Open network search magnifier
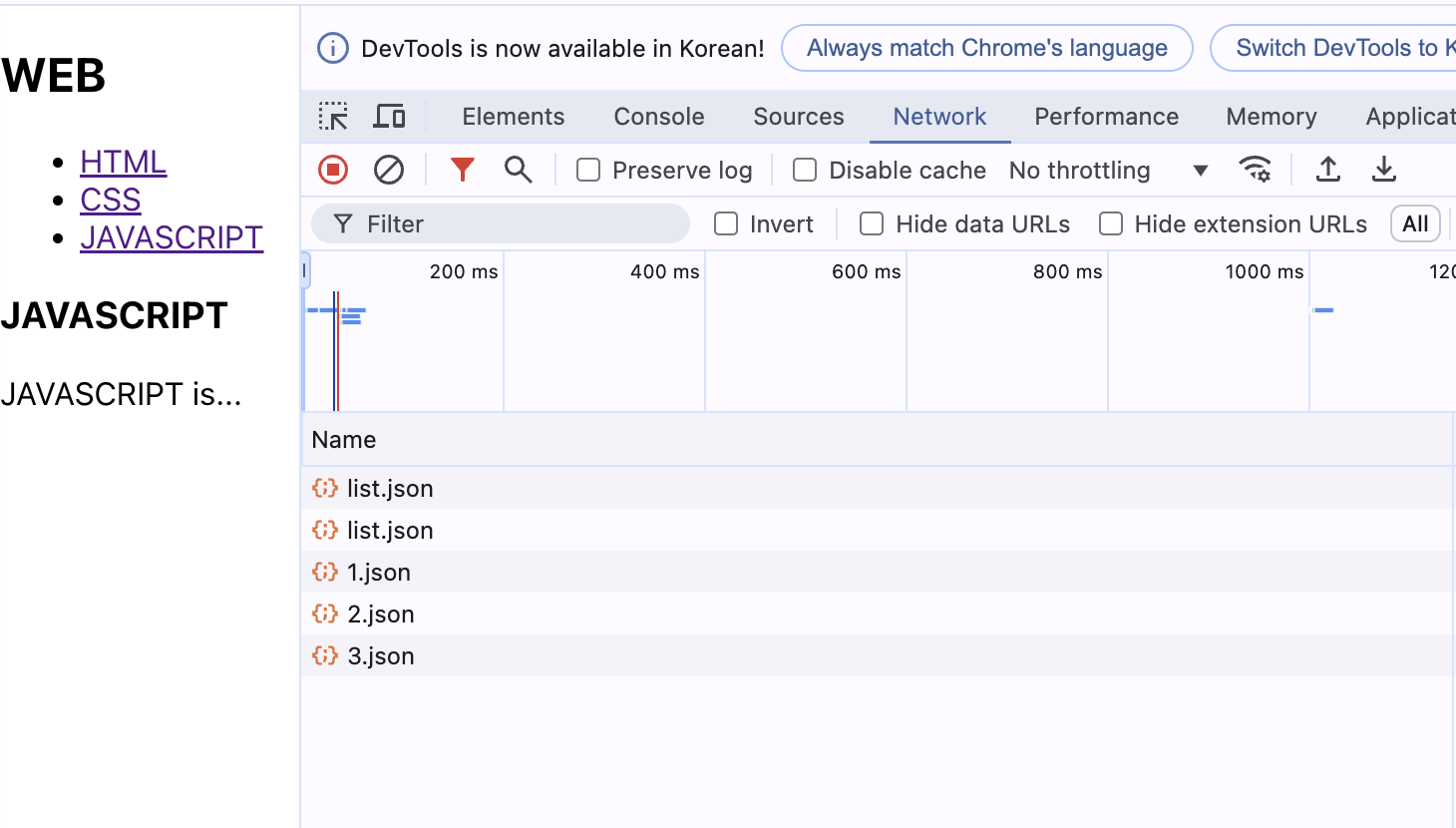 point(518,170)
